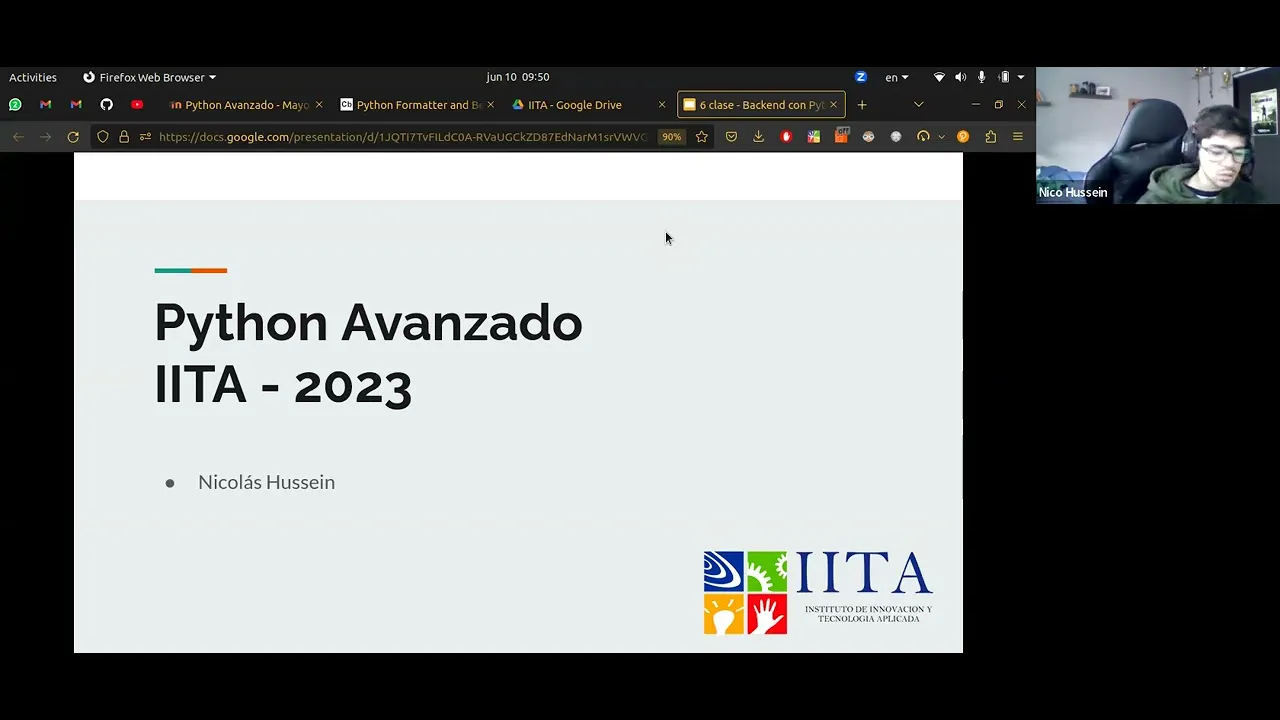Viewport: 1280px width, 720px height.
Task: Open the pinned GitHub tab
Action: point(107,104)
